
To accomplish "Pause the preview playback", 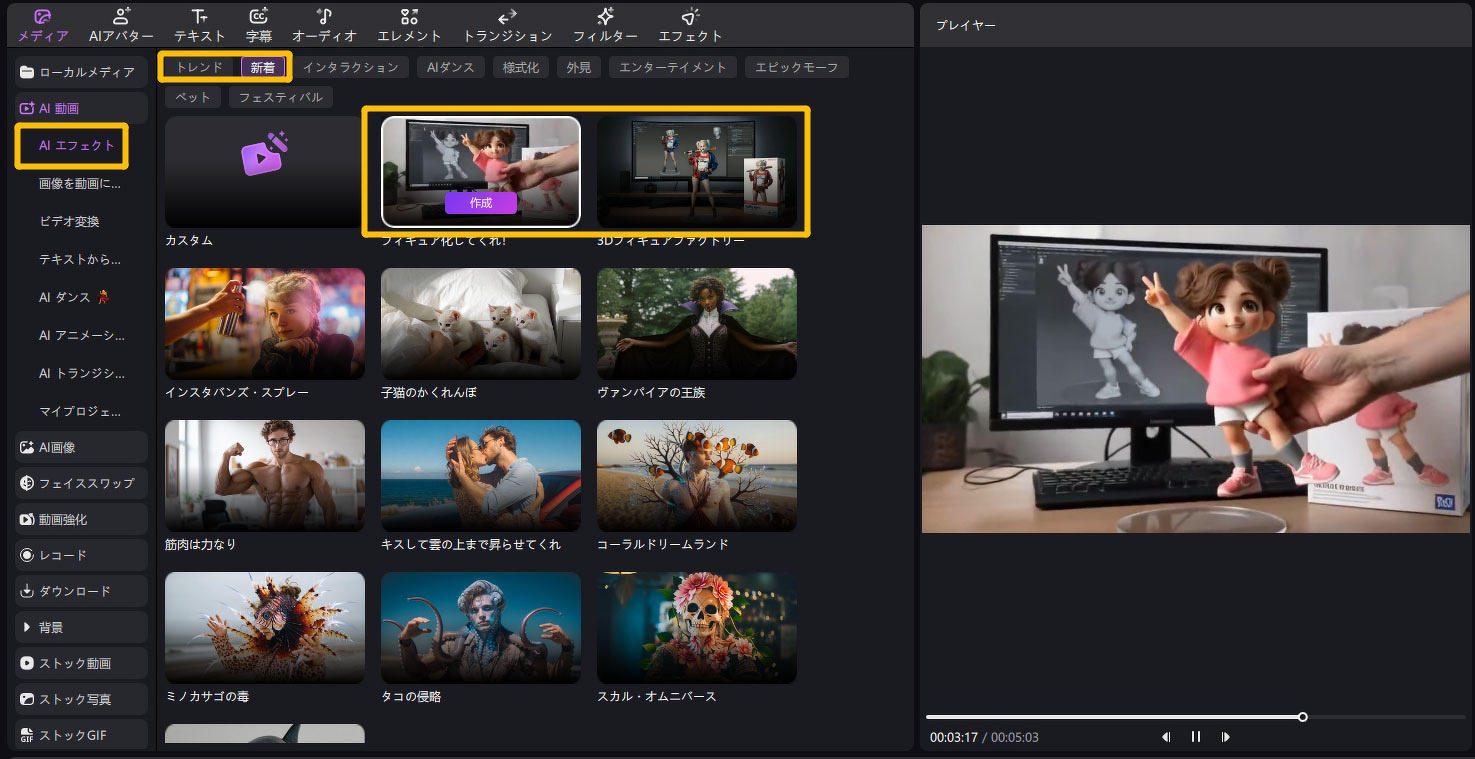I will tap(1195, 737).
